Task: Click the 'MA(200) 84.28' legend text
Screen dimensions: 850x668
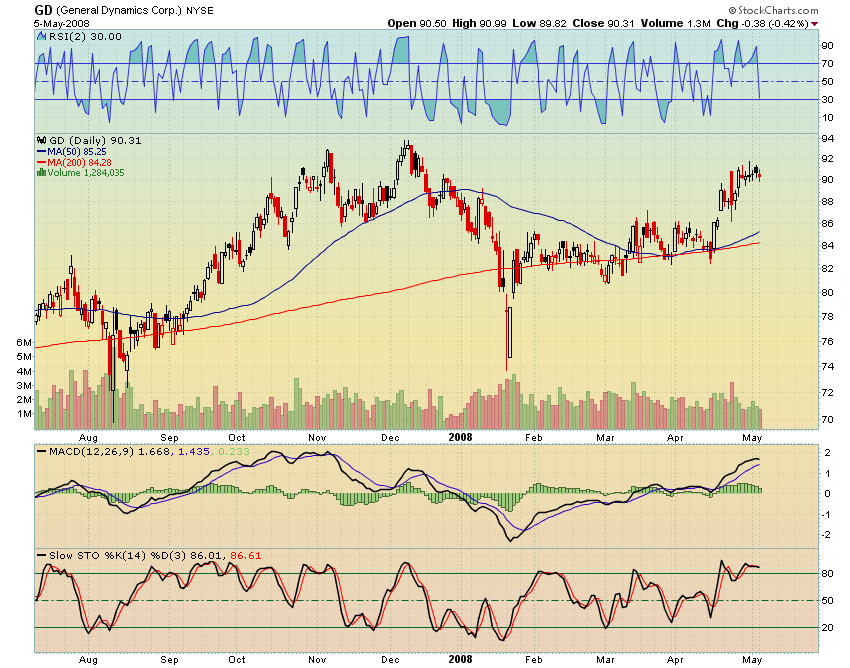Action: pos(80,162)
